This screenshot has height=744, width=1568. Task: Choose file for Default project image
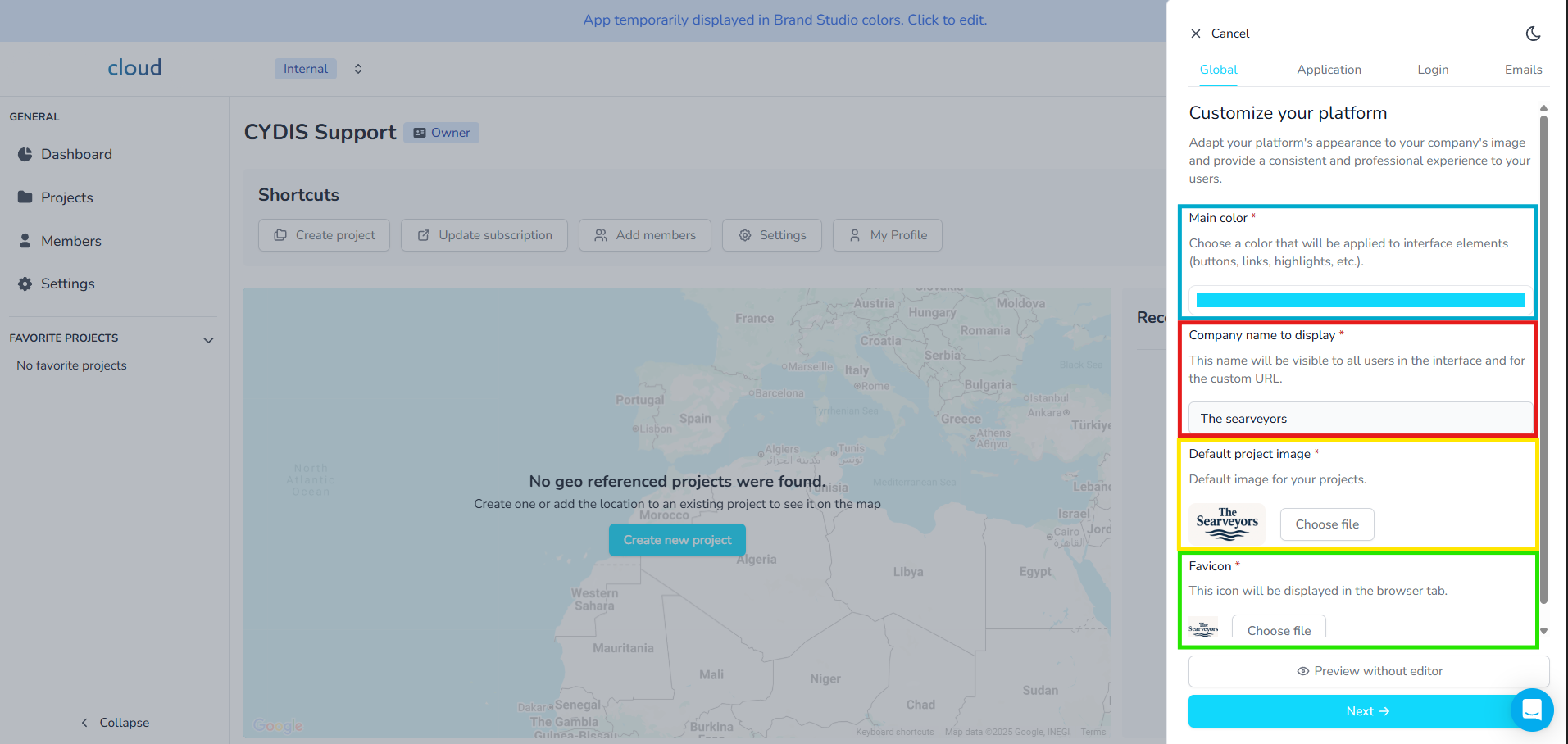coord(1327,524)
